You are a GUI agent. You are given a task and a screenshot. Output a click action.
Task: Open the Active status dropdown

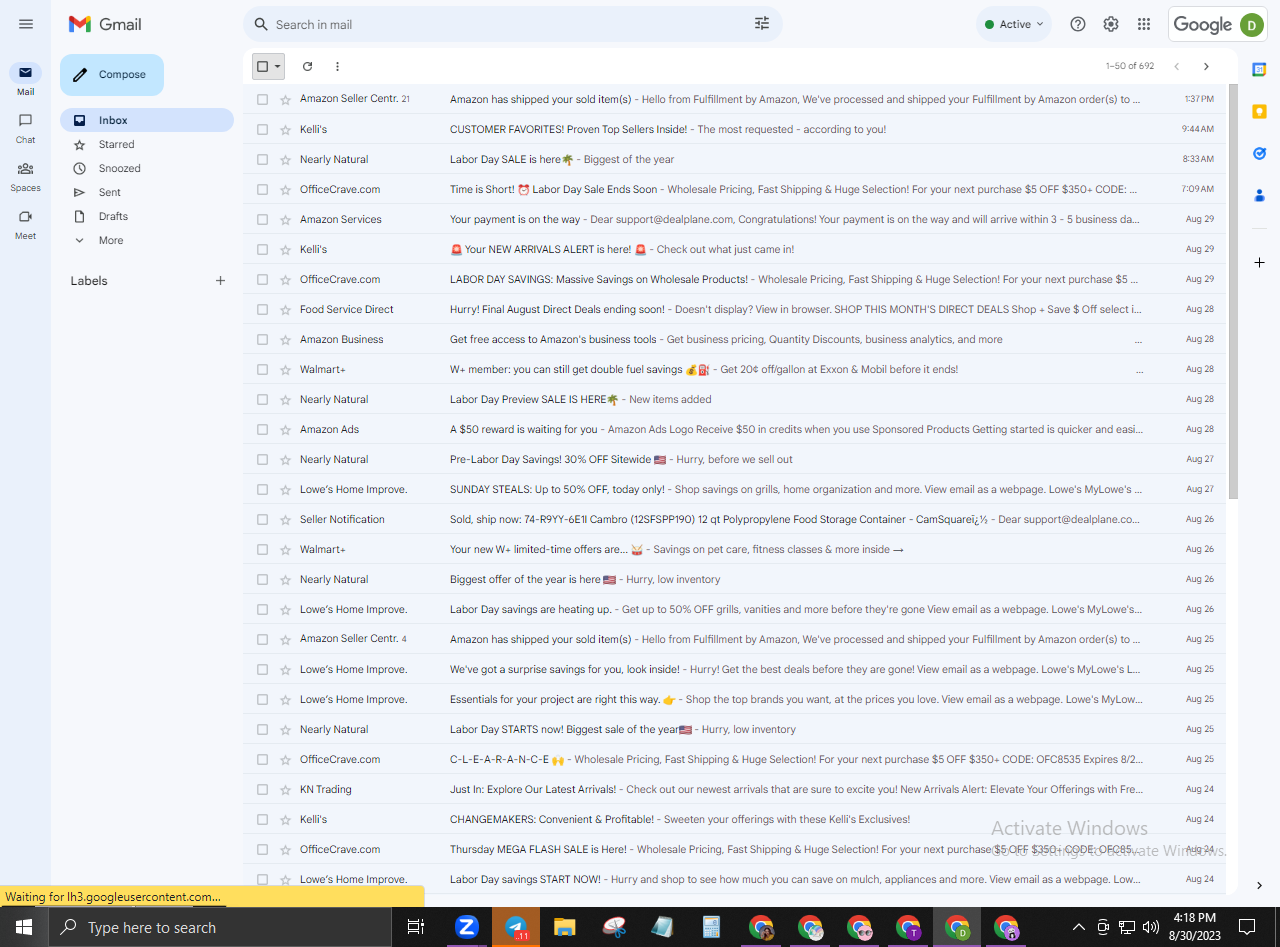pos(1014,24)
